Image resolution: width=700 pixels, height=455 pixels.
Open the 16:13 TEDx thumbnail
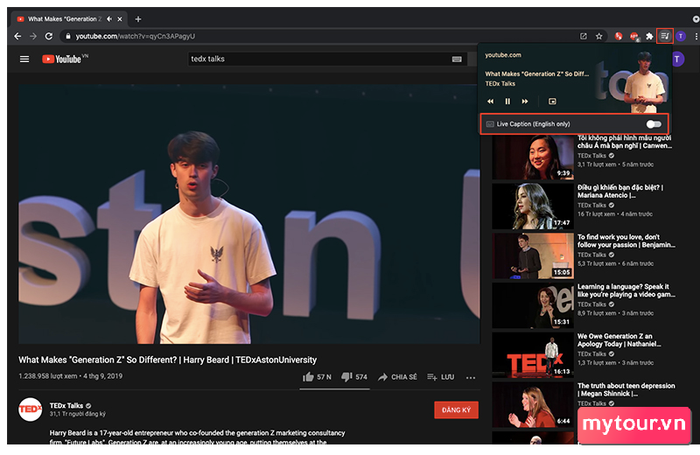[x=533, y=355]
